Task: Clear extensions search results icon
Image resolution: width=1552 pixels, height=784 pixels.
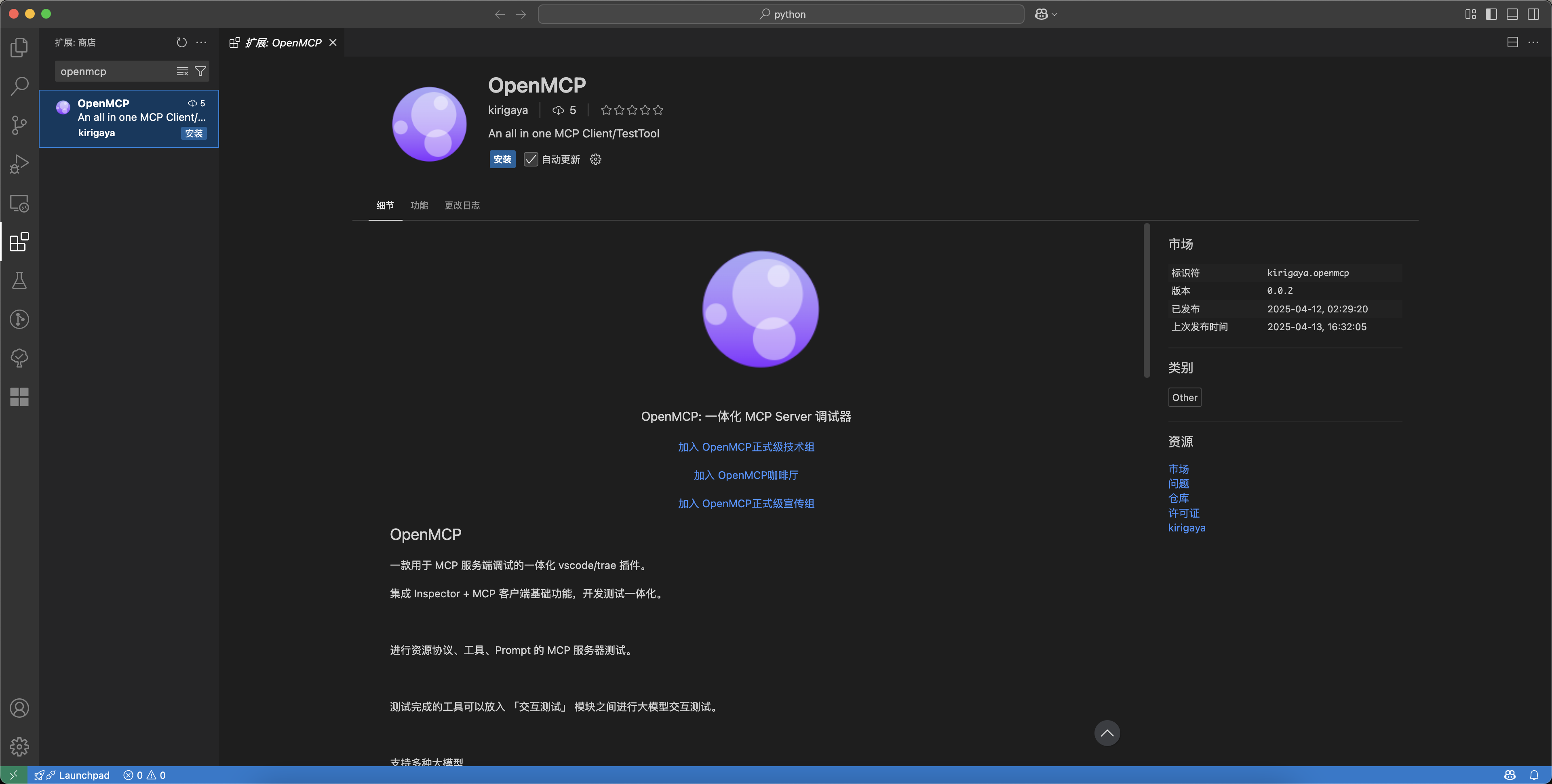Action: pyautogui.click(x=183, y=71)
